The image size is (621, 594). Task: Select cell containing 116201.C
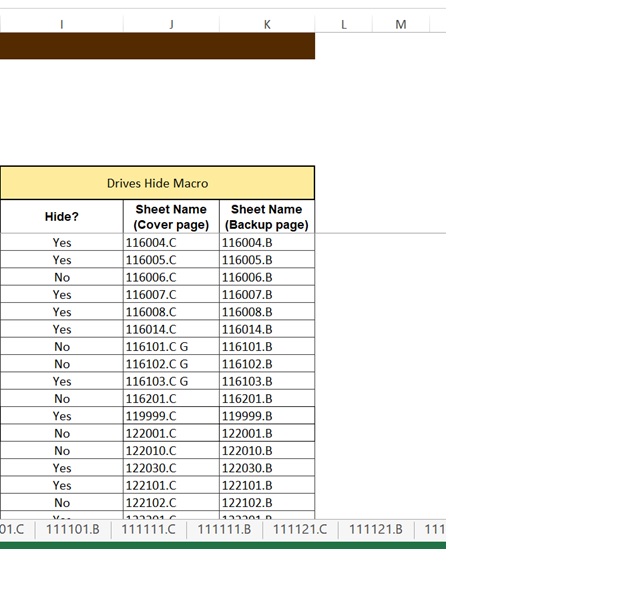[x=171, y=399]
